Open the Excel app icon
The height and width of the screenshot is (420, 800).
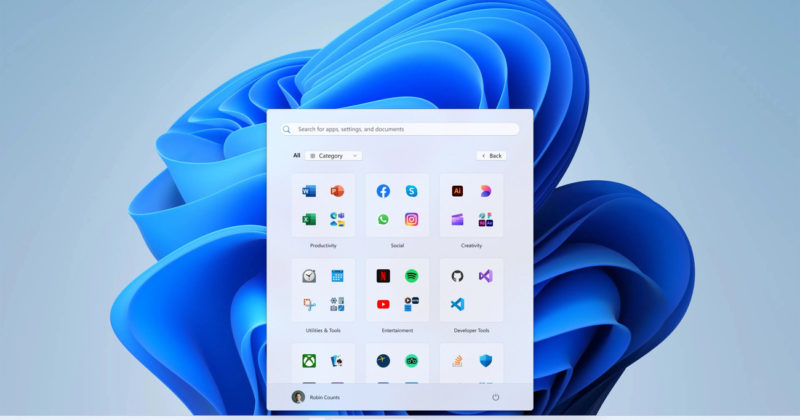click(x=309, y=219)
